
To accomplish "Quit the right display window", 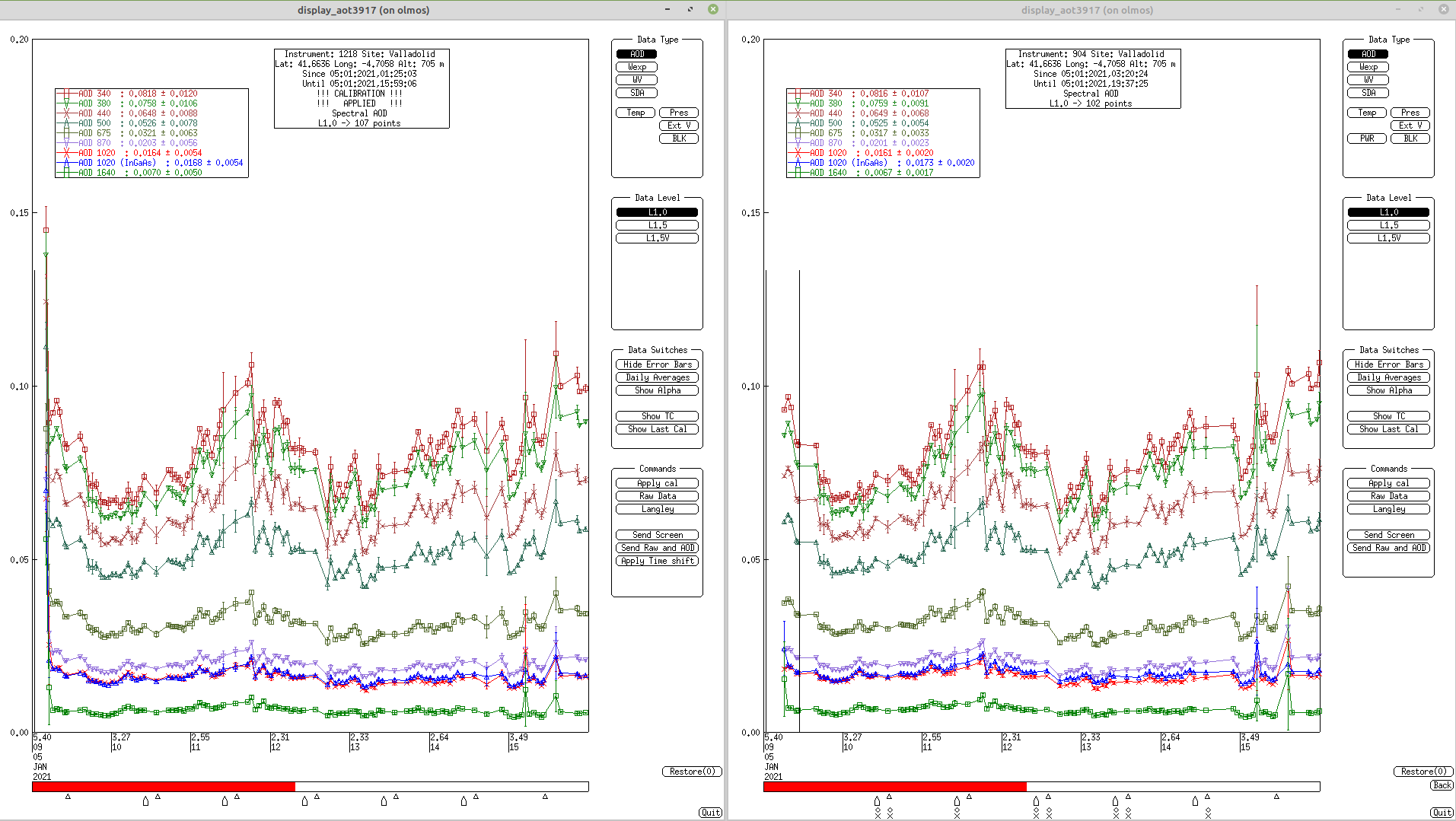I will pyautogui.click(x=1442, y=813).
